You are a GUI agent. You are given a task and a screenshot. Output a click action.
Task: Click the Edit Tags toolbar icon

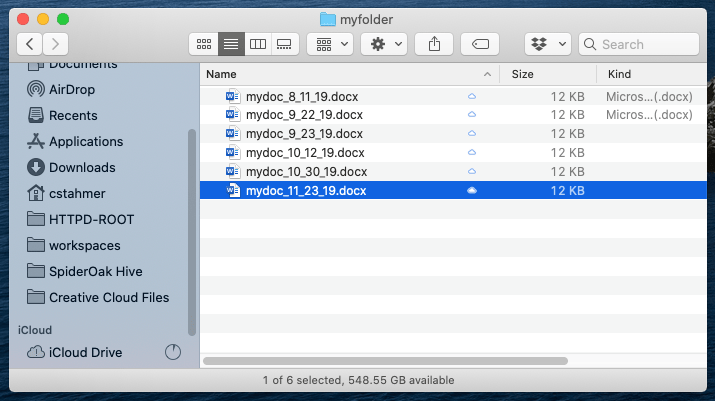coord(480,44)
